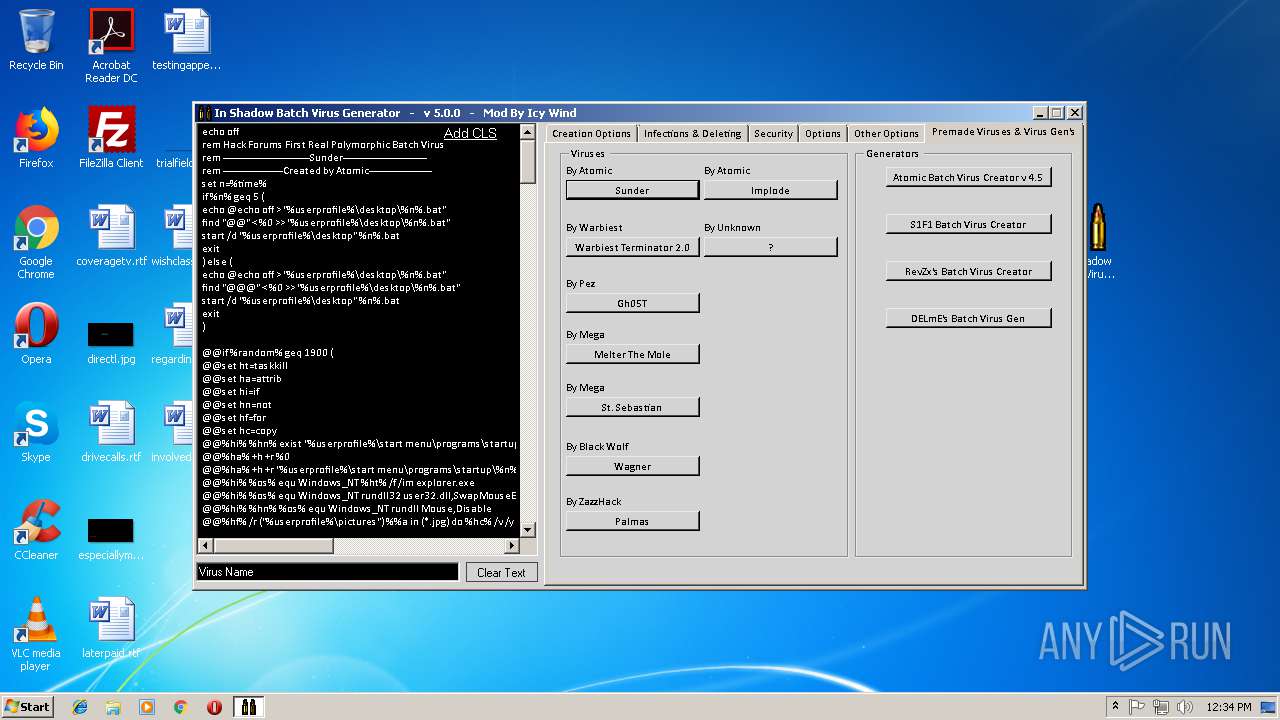The height and width of the screenshot is (720, 1280).
Task: Click the code pane vertical scroll down arrow
Action: [x=528, y=530]
